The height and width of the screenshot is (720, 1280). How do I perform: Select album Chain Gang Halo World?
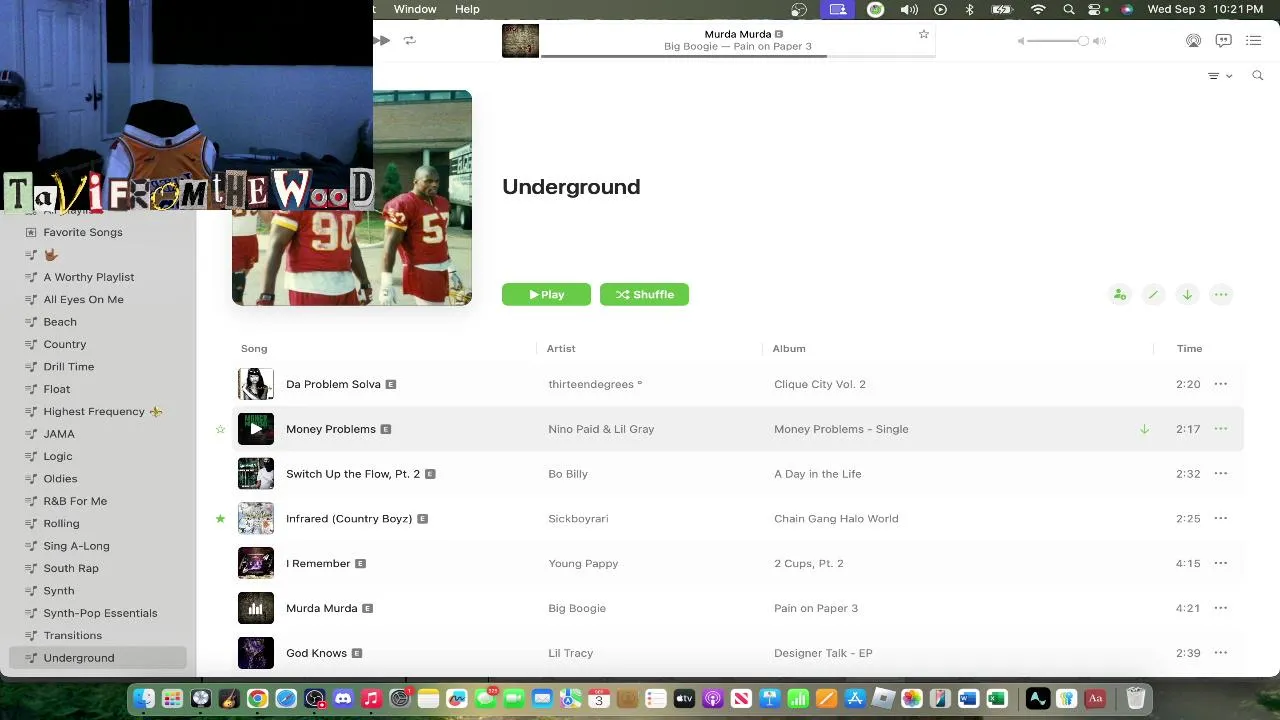tap(836, 518)
